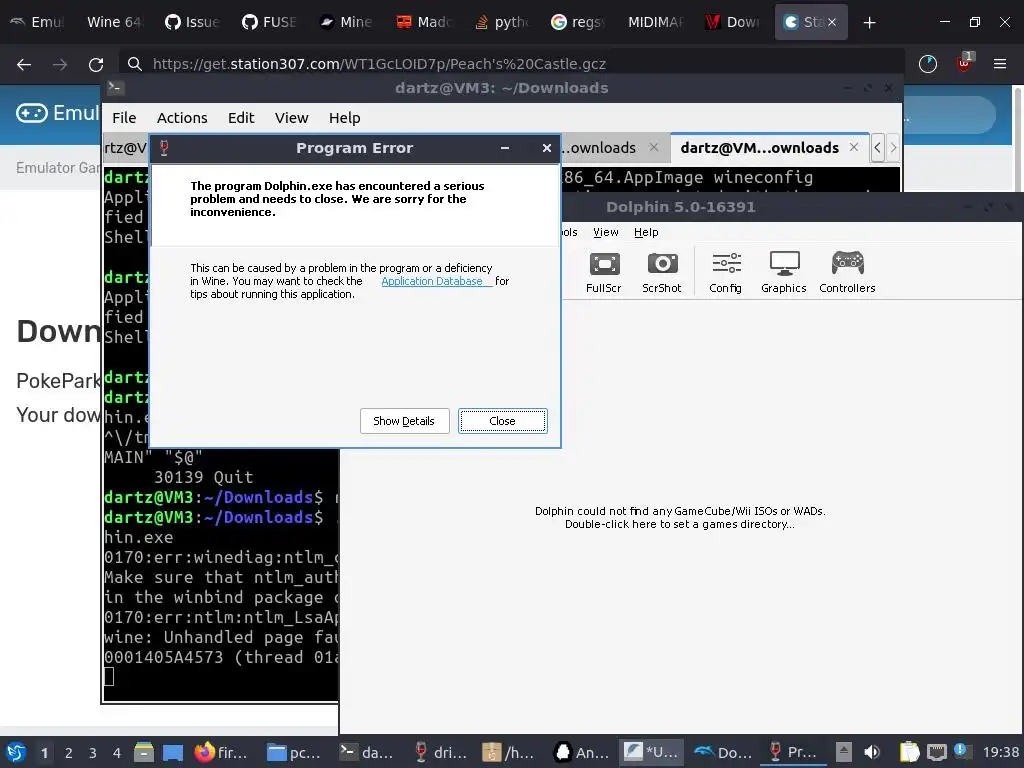Switch to the terminal taskbar entry
Image resolution: width=1024 pixels, height=768 pixels.
click(x=366, y=752)
